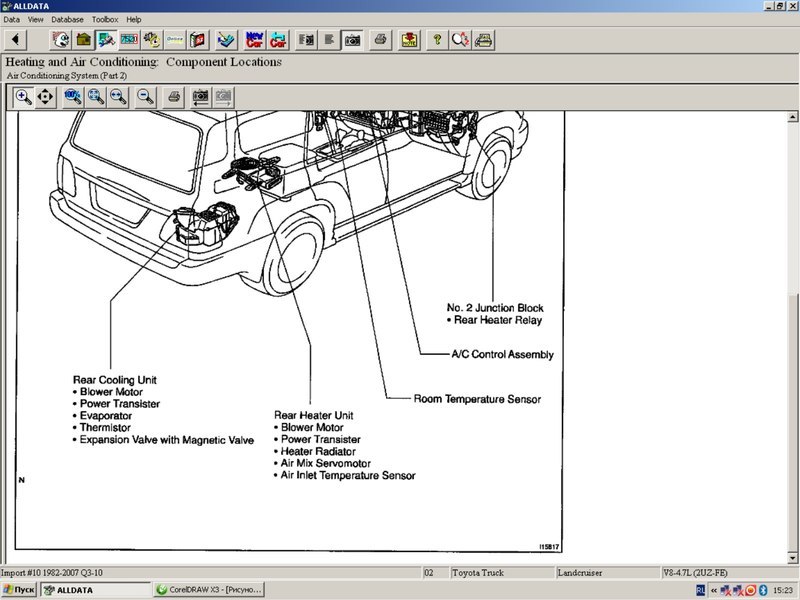Click the fit-width zoom icon

point(118,96)
